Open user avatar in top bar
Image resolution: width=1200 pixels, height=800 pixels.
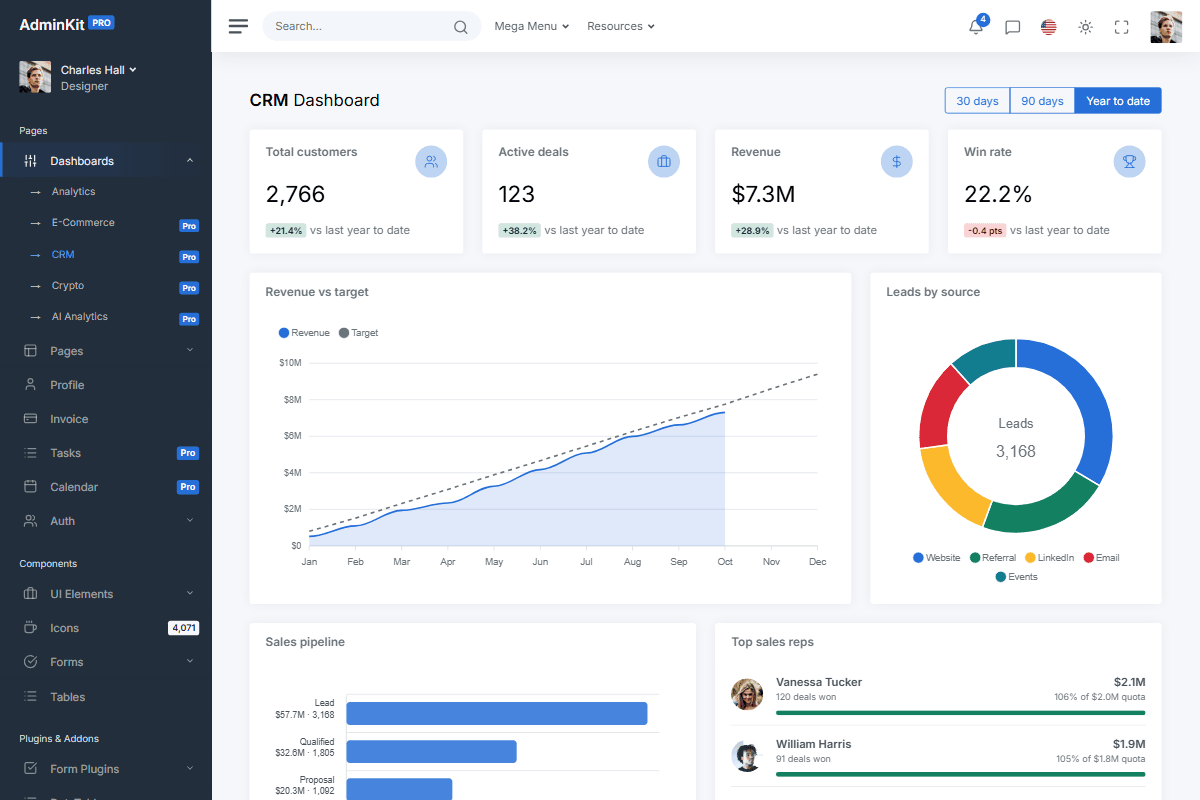(x=1166, y=27)
